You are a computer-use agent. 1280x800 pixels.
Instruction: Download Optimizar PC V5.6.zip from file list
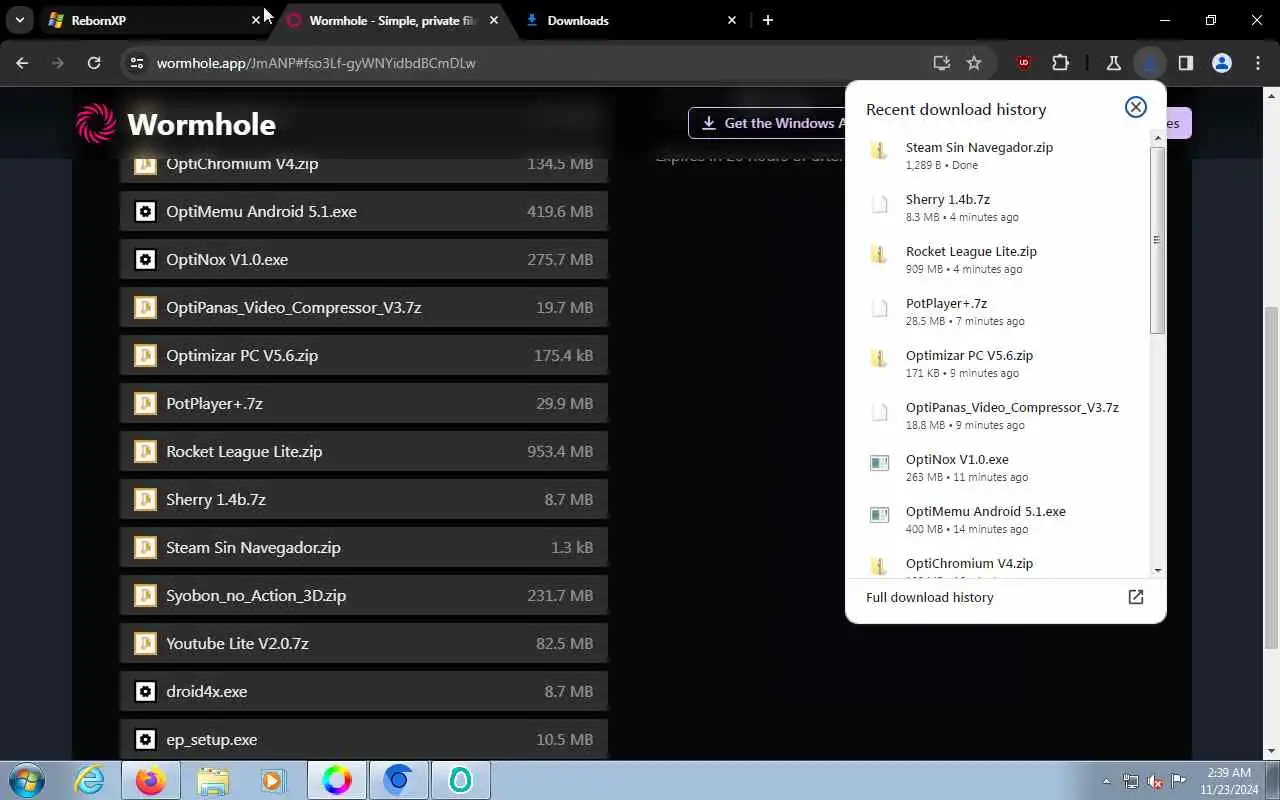pyautogui.click(x=364, y=355)
